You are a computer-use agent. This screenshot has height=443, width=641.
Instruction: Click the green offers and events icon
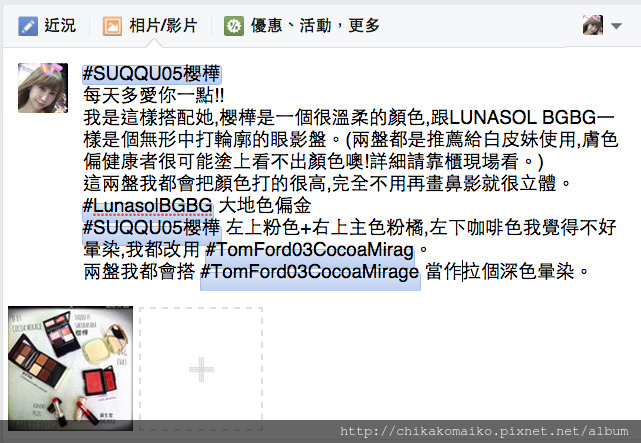click(x=234, y=26)
